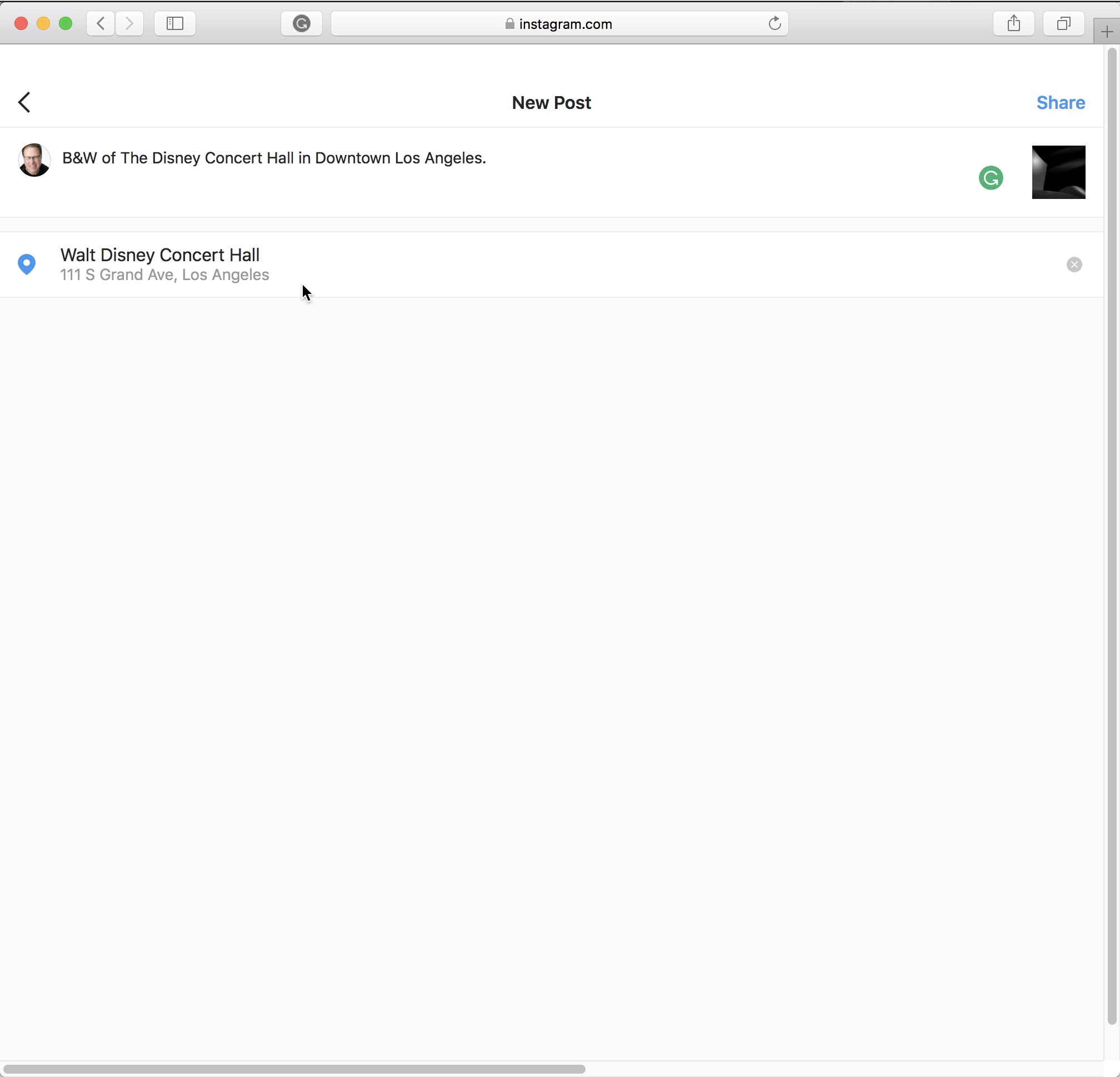Click the Safari page reload icon
Screen dimensions: 1120x1077
[775, 23]
